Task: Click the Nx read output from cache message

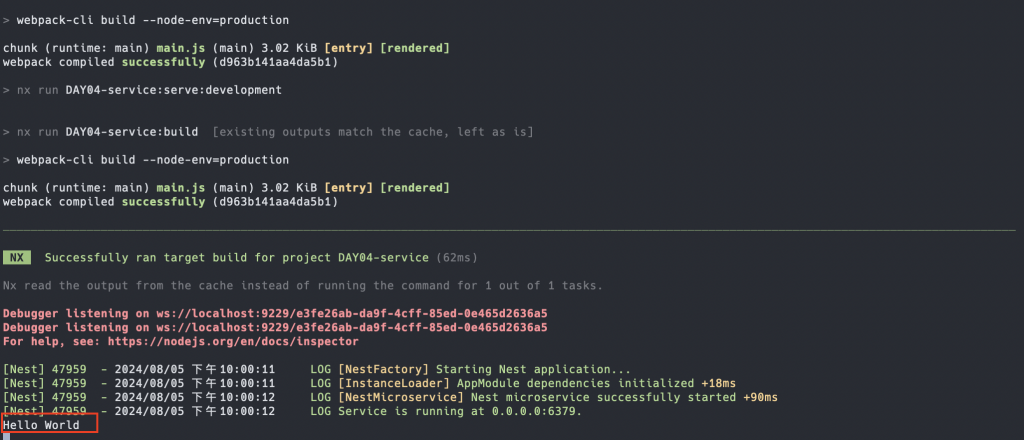Action: 303,285
